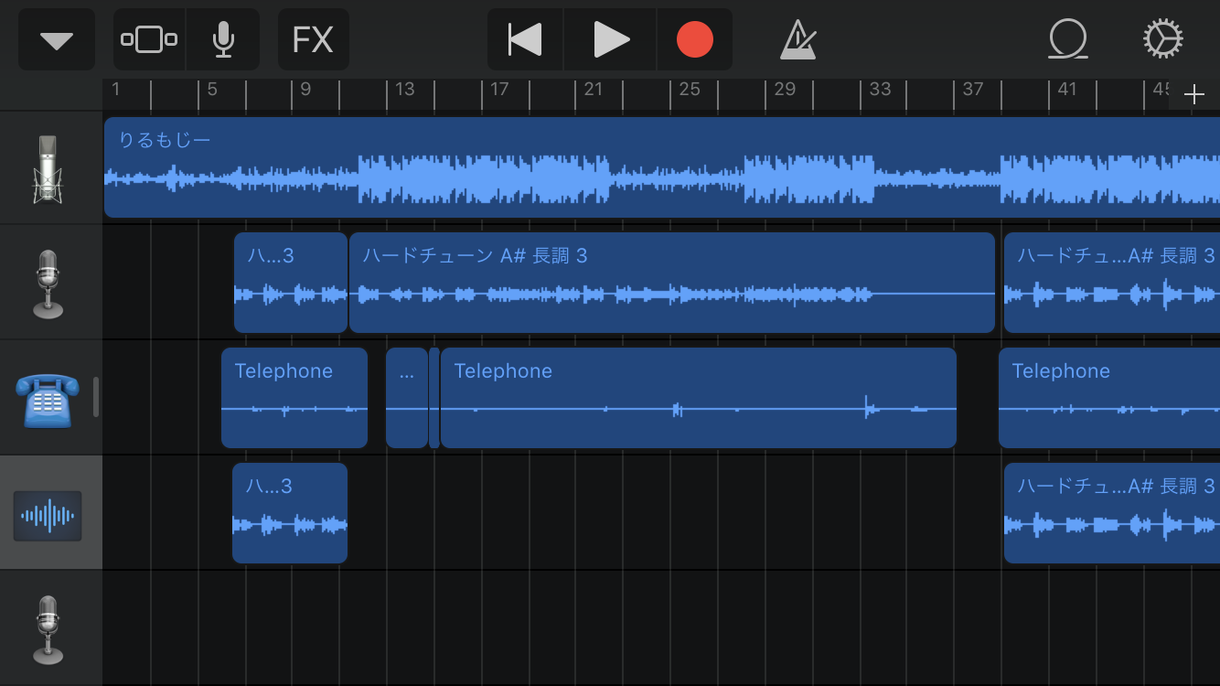
Task: Move playhead to bar 5 on ruler
Action: coord(212,90)
